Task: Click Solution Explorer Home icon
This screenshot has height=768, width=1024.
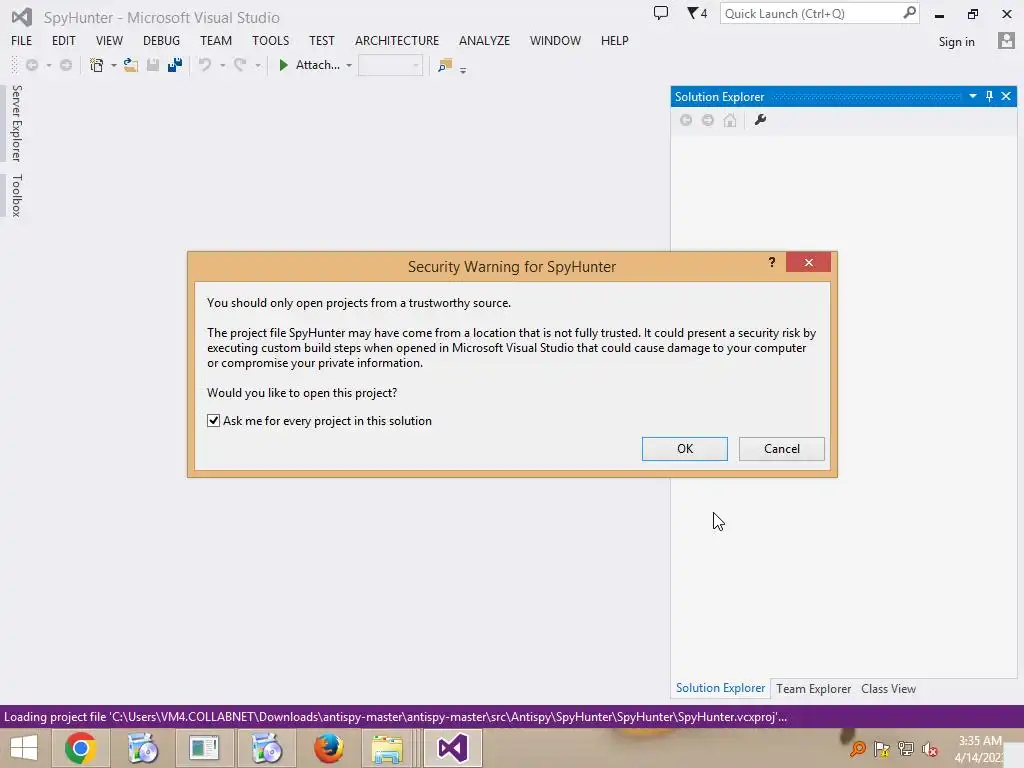Action: pyautogui.click(x=729, y=120)
